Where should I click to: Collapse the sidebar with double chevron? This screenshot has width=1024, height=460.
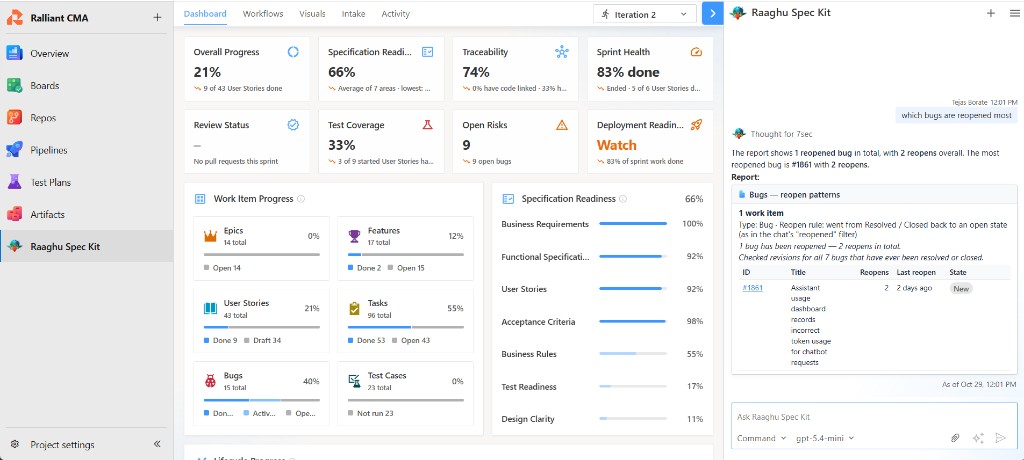[x=157, y=444]
